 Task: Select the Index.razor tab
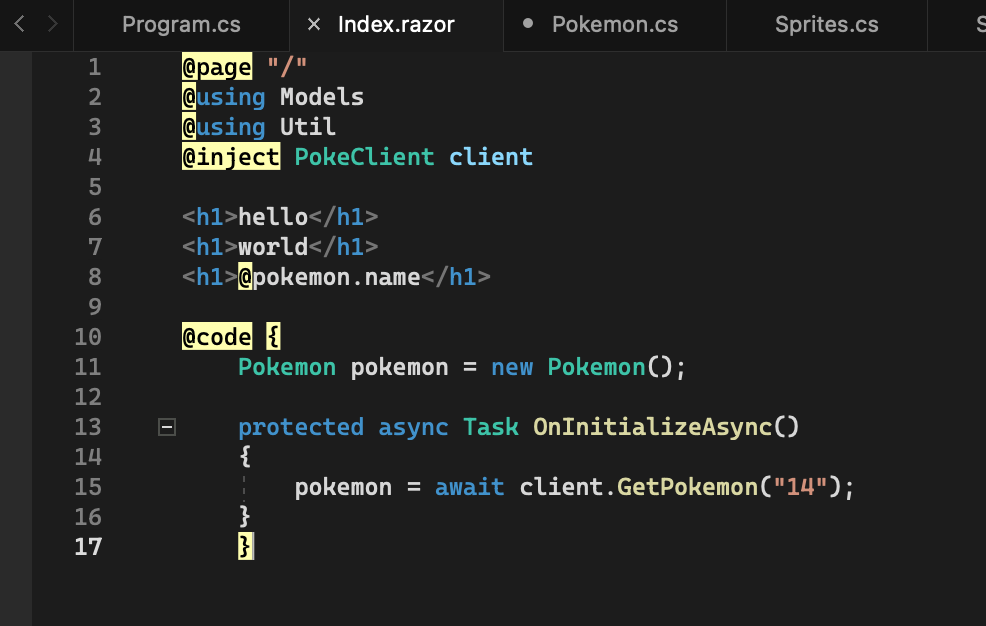(396, 25)
